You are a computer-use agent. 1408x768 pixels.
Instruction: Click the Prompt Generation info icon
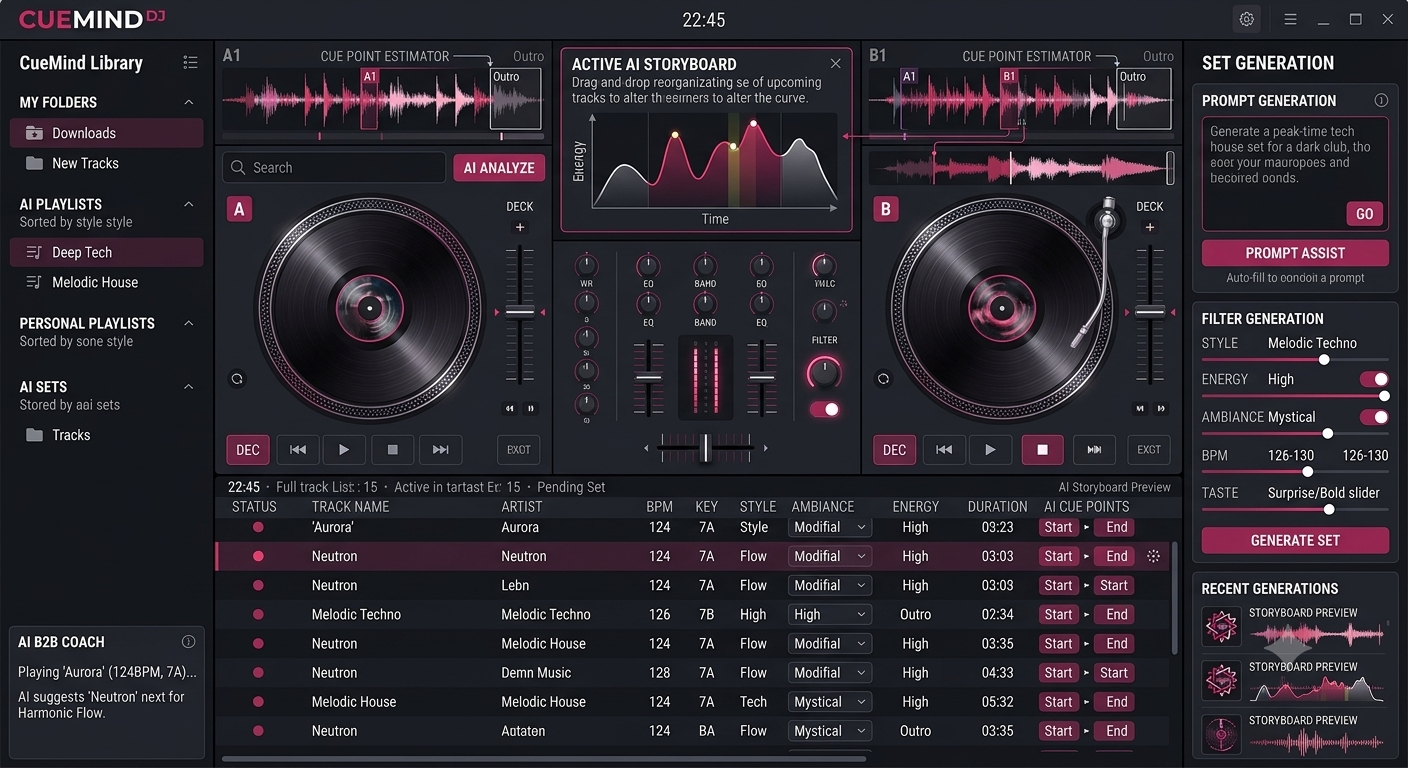coord(1381,100)
